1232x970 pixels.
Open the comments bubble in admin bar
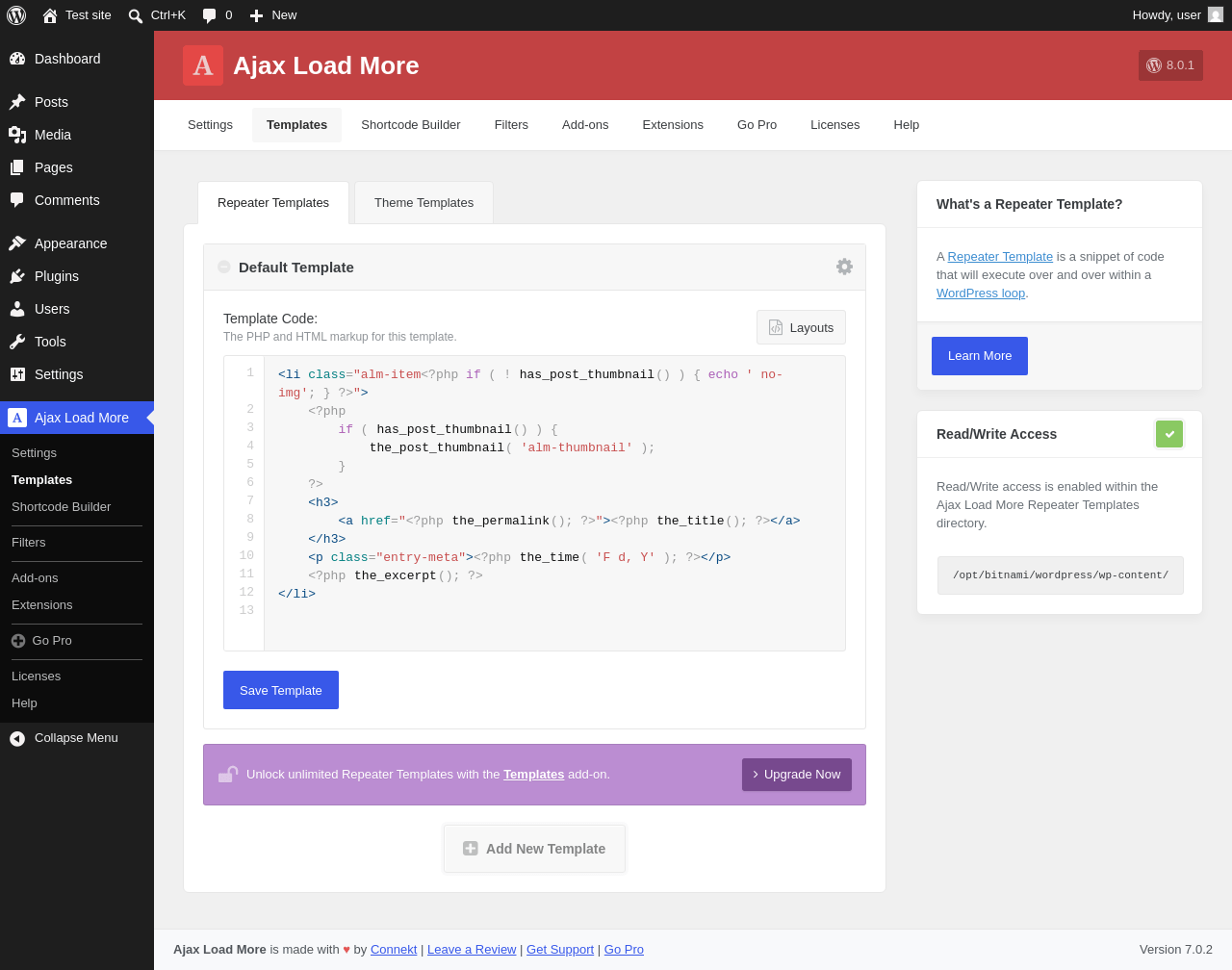click(x=210, y=15)
